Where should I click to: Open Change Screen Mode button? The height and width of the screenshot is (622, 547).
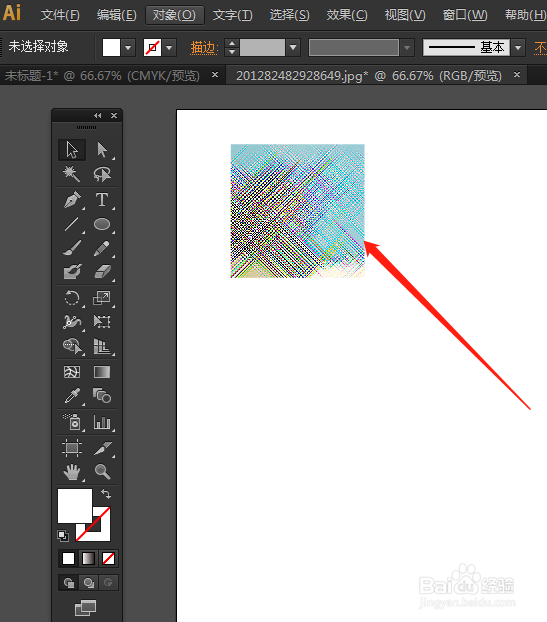click(x=86, y=607)
